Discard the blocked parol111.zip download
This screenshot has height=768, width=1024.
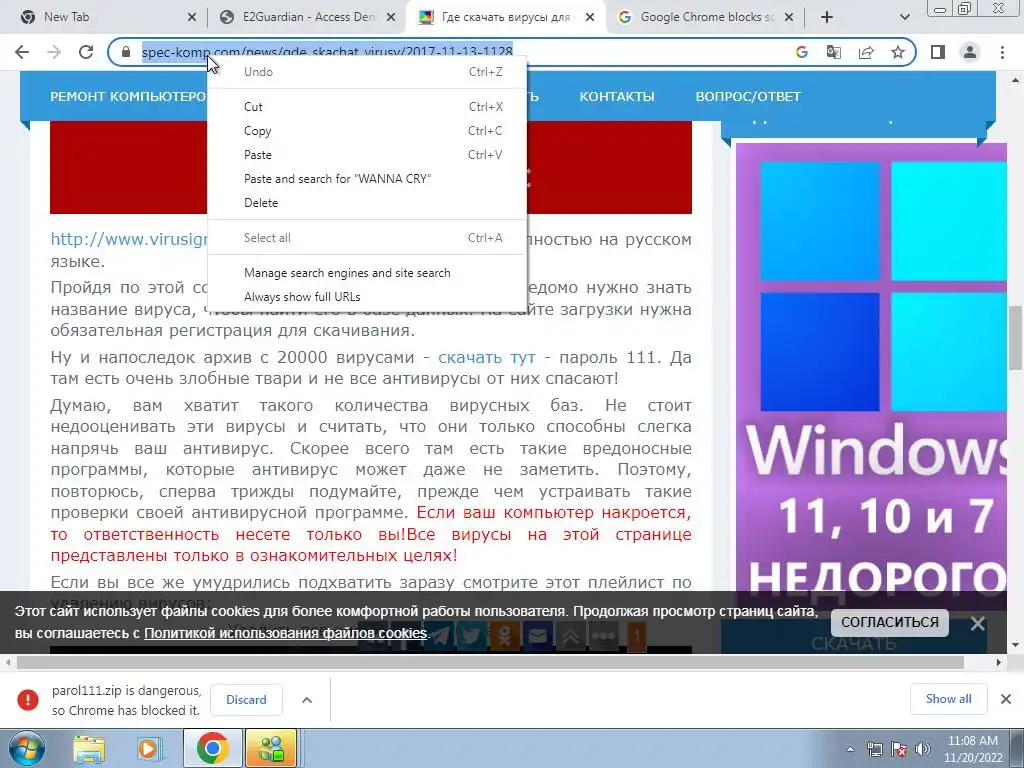(246, 699)
